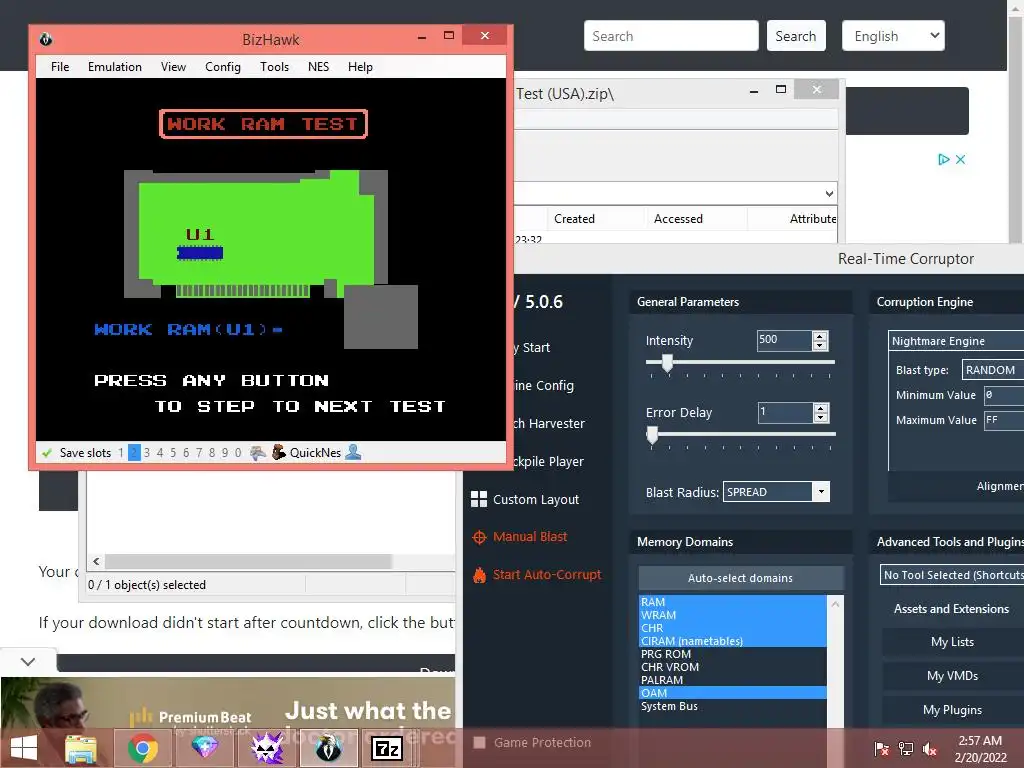Click the Manual Blast crosshair icon
Screen dimensions: 1024x768
(x=479, y=537)
